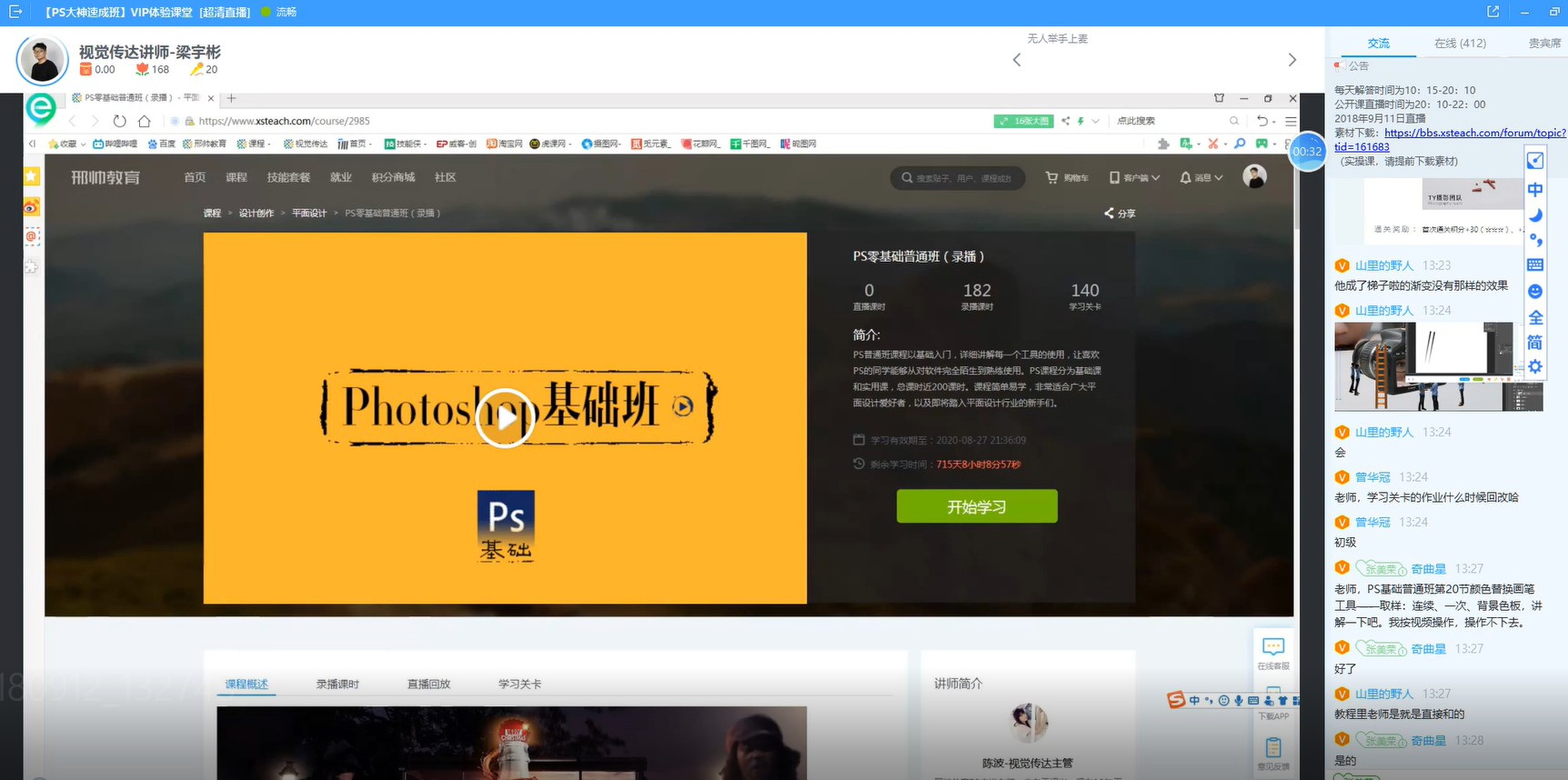Toggle the moon icon in floating toolbar
The height and width of the screenshot is (780, 1568).
click(x=1535, y=215)
